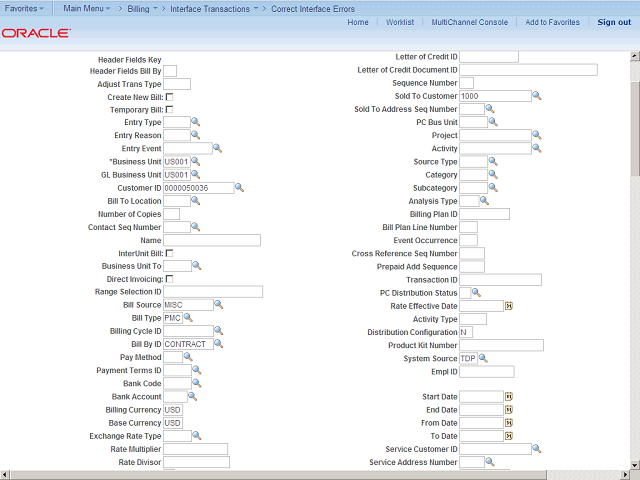Click the horizontal scrollbar right arrow
This screenshot has width=640, height=480.
pos(626,475)
